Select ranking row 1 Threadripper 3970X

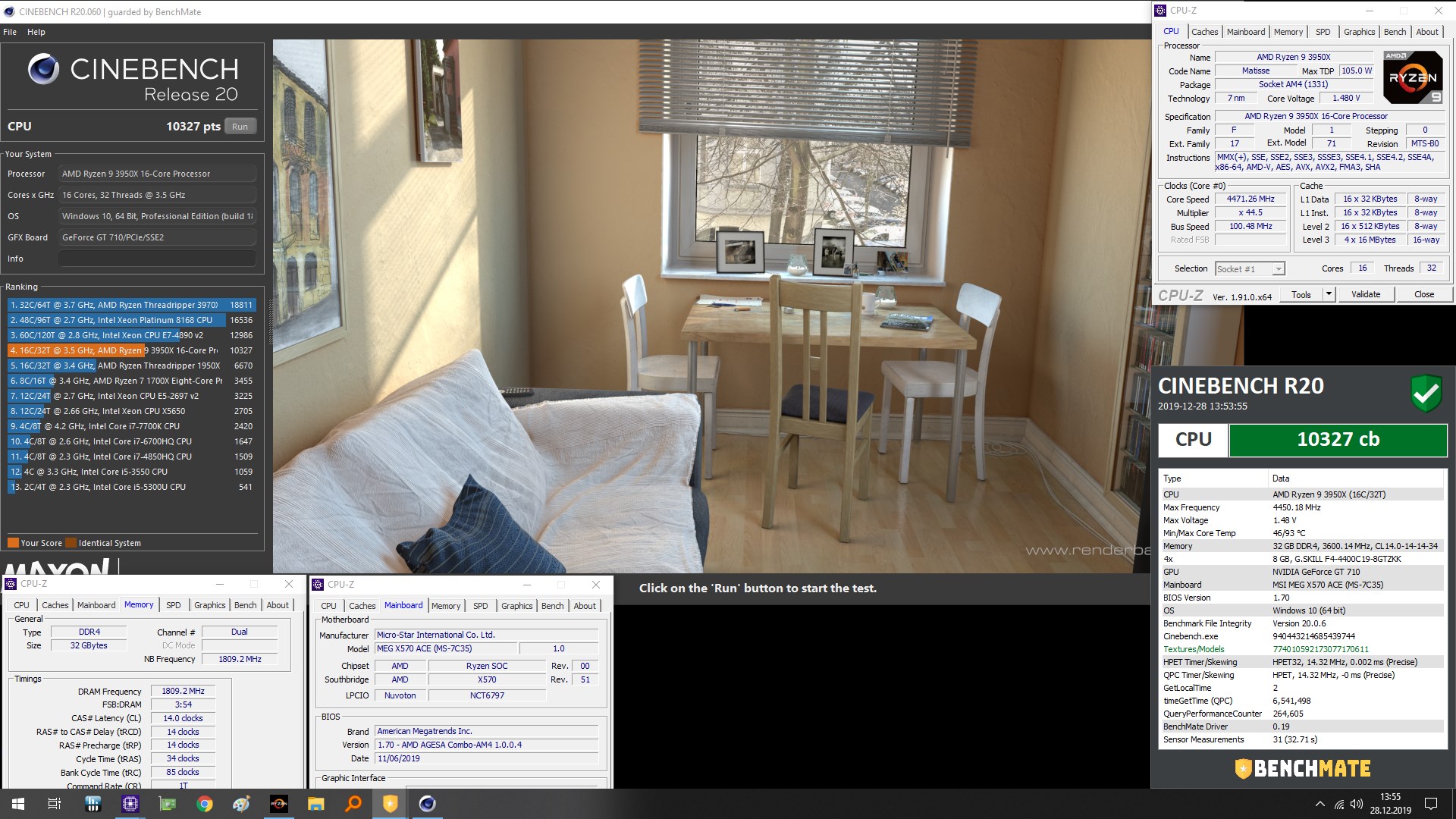click(x=132, y=305)
